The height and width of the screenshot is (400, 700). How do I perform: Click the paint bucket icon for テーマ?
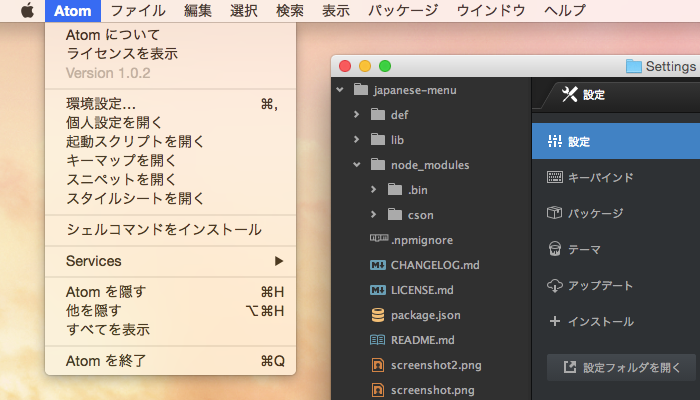[554, 249]
